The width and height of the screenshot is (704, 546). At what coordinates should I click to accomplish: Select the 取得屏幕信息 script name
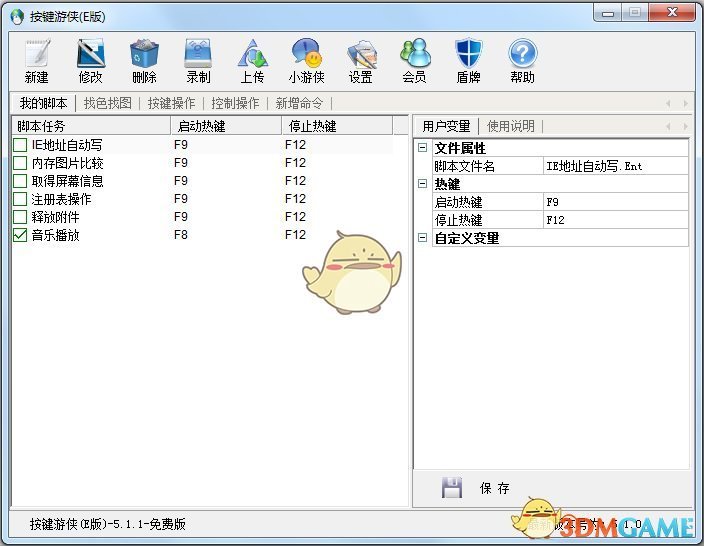point(67,181)
